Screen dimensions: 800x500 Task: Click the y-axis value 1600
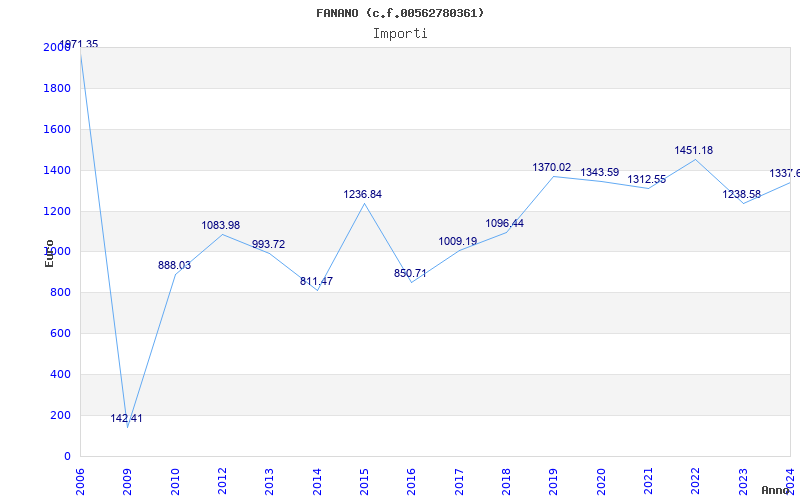(x=57, y=129)
